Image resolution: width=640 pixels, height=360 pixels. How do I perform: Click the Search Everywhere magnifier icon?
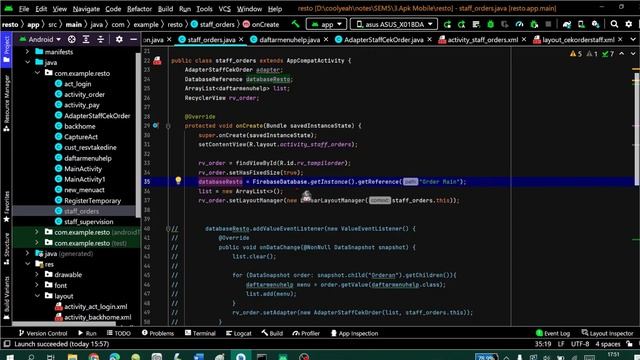[614, 24]
